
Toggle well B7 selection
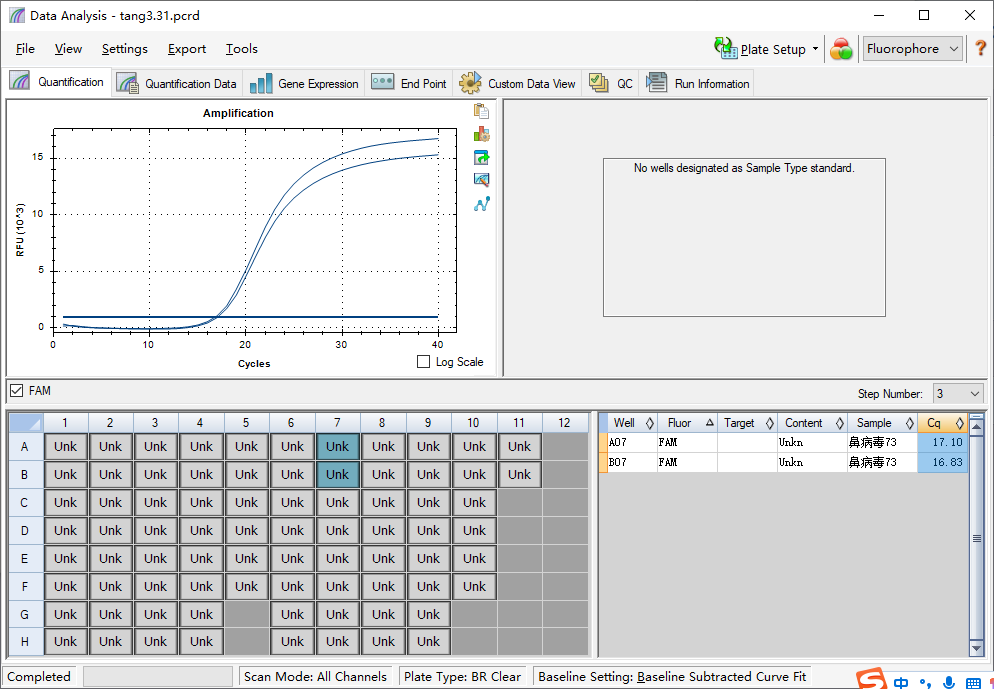point(337,474)
